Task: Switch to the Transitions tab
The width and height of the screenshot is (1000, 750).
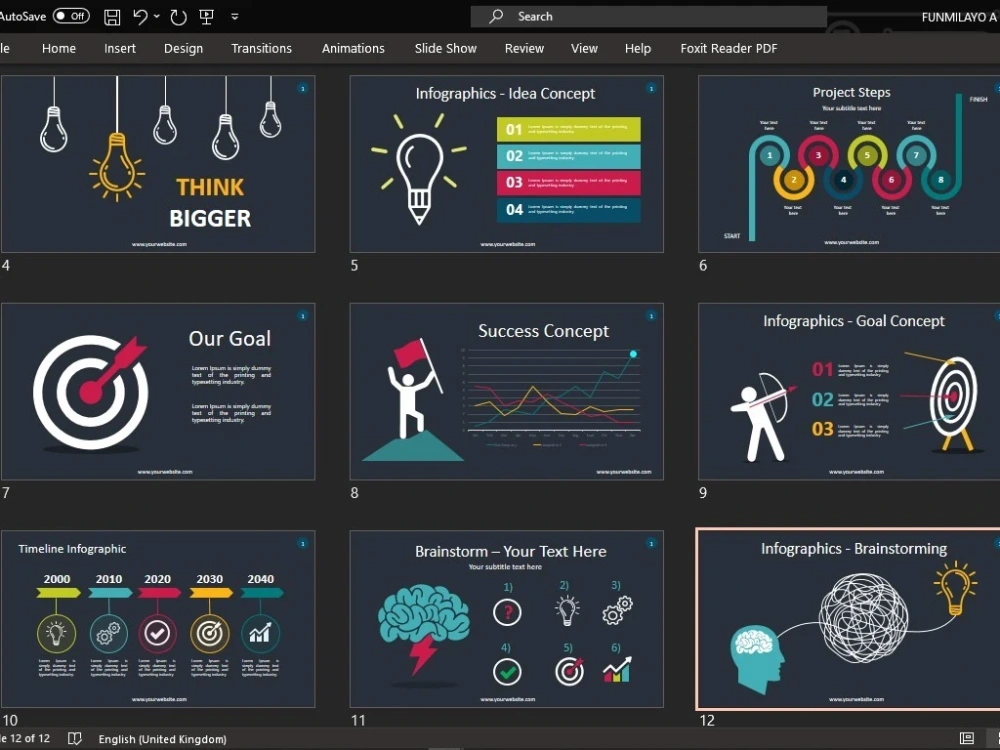Action: click(x=261, y=48)
